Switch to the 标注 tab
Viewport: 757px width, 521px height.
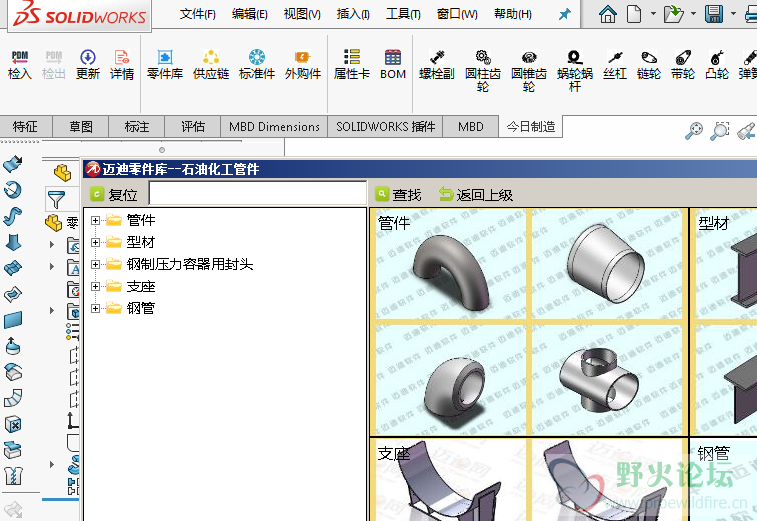point(137,127)
